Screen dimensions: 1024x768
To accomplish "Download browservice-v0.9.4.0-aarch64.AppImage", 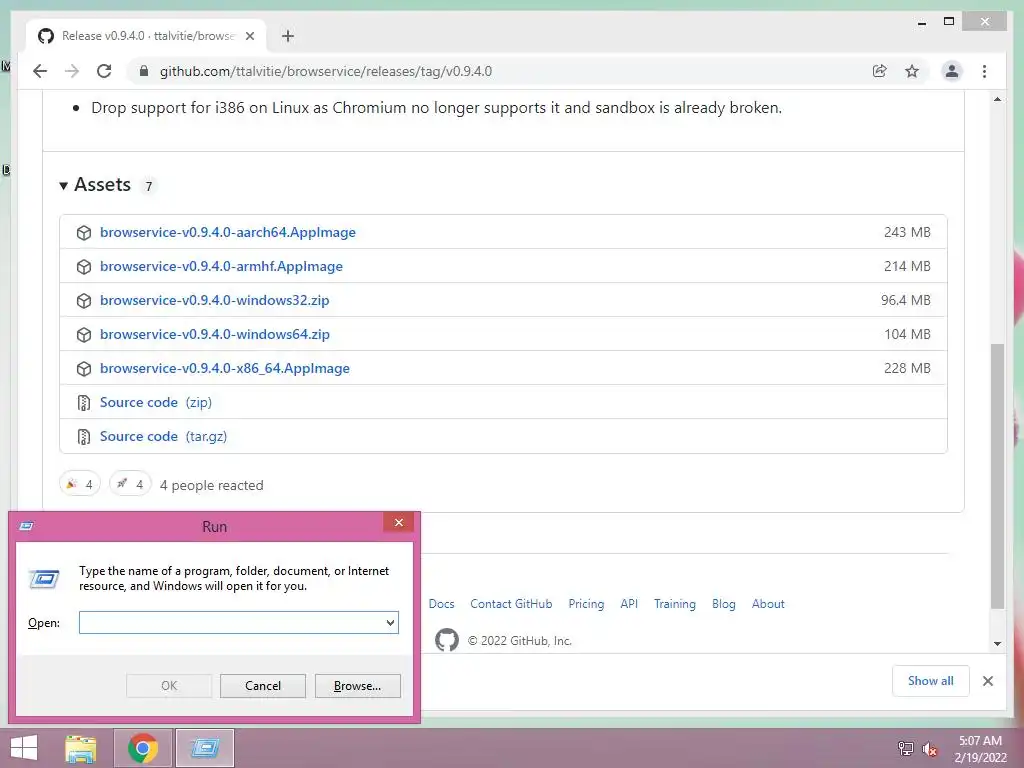I will [227, 232].
